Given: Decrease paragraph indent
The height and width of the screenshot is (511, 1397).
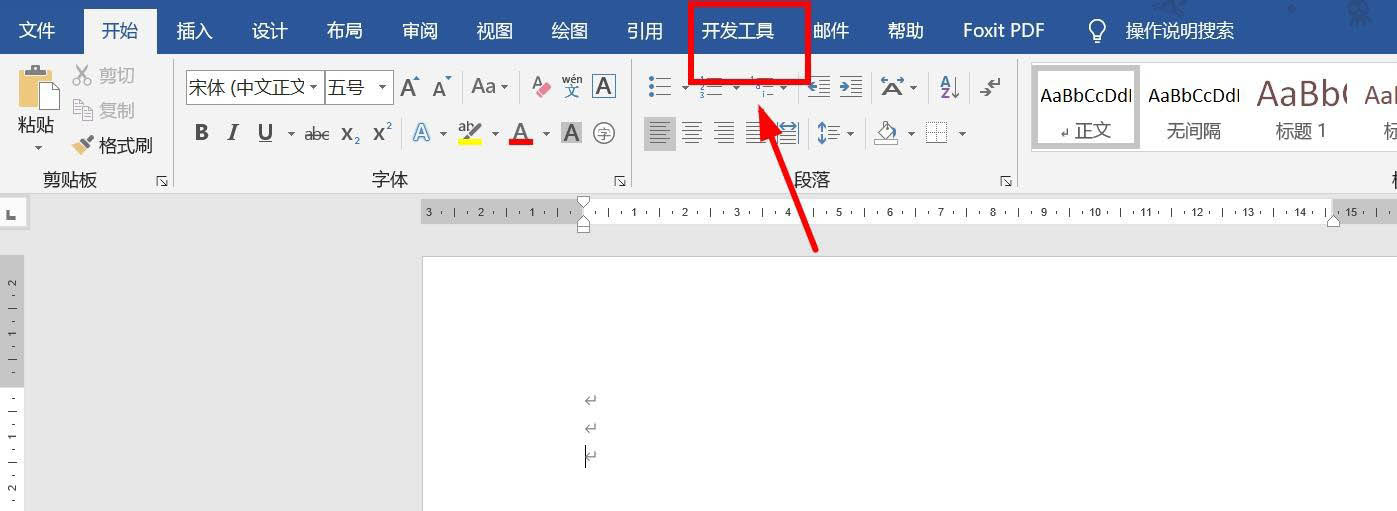Looking at the screenshot, I should (x=819, y=87).
